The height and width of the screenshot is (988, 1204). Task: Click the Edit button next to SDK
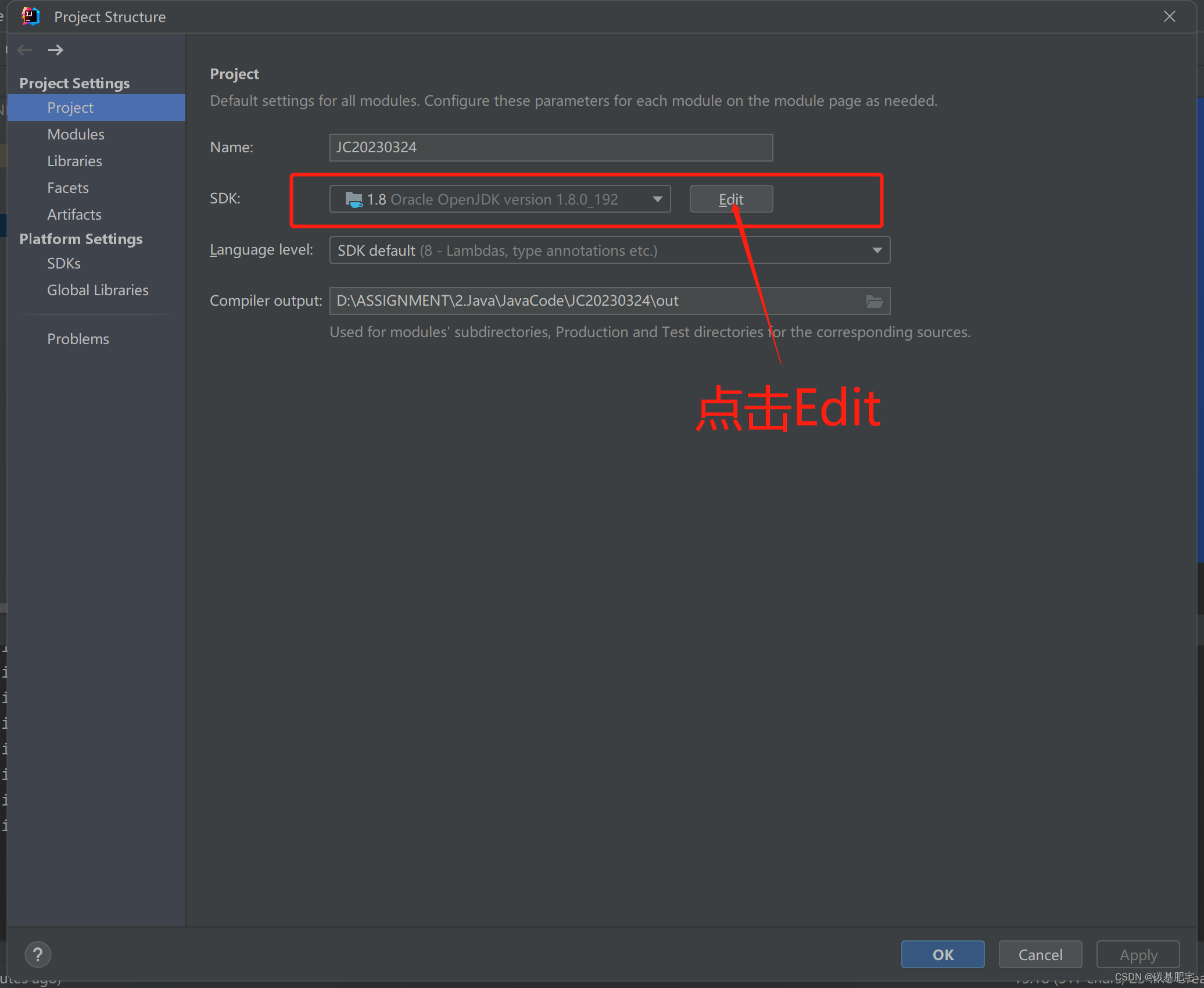[x=730, y=199]
